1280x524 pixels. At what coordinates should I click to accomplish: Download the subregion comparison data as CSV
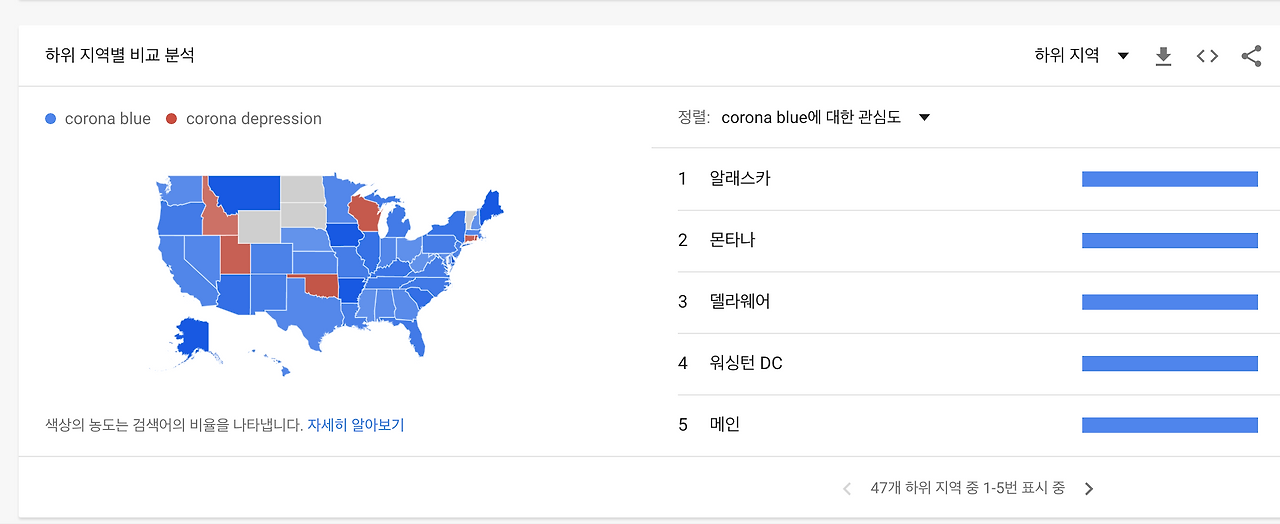(1163, 57)
